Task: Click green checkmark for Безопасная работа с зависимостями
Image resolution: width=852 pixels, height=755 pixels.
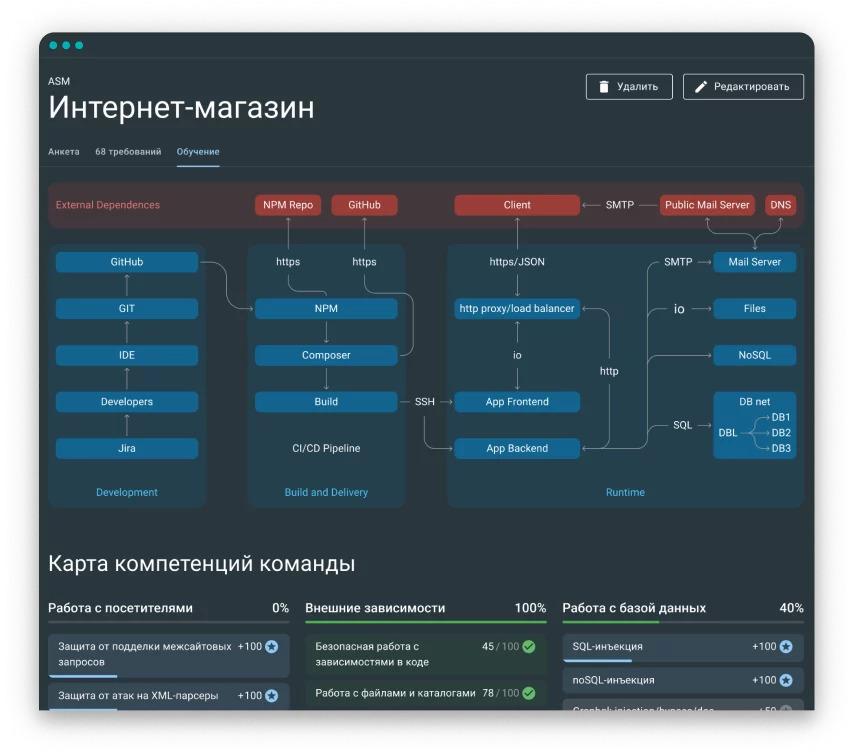Action: click(x=528, y=646)
